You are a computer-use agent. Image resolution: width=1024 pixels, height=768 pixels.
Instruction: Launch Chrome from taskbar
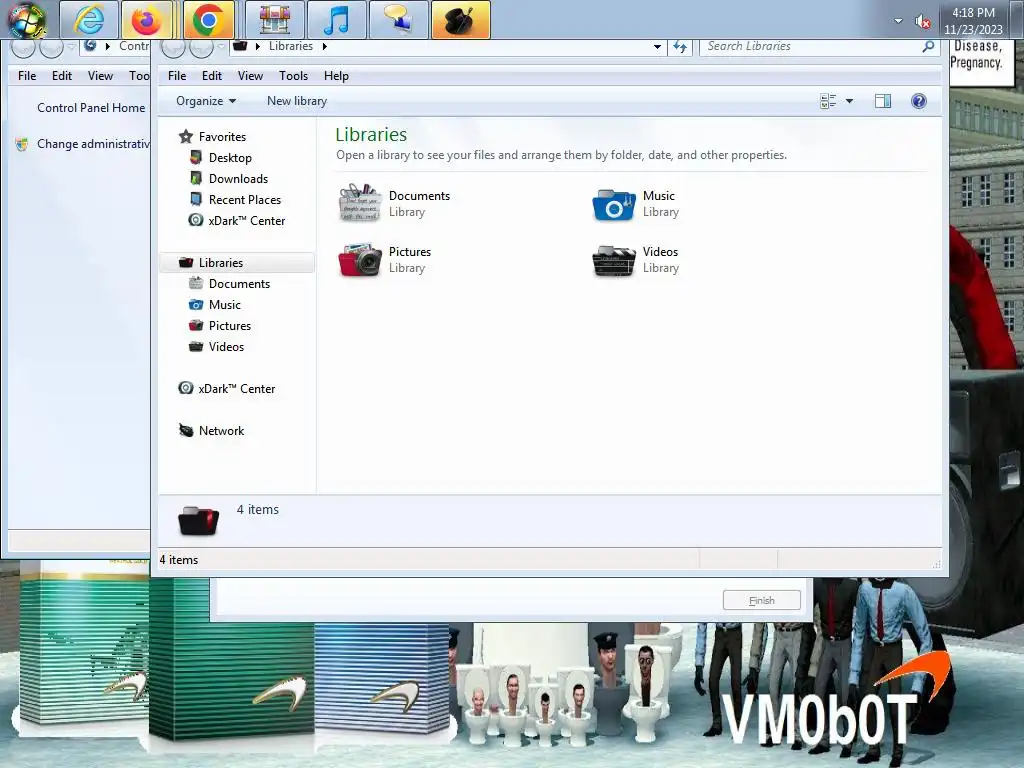208,20
